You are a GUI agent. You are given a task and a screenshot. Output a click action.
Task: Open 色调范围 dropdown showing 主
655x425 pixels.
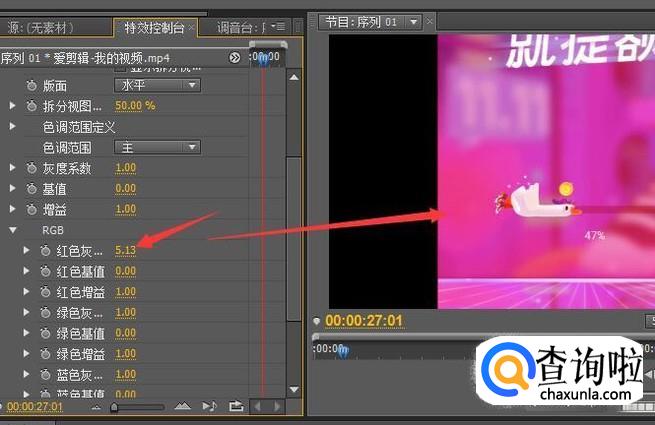point(157,147)
